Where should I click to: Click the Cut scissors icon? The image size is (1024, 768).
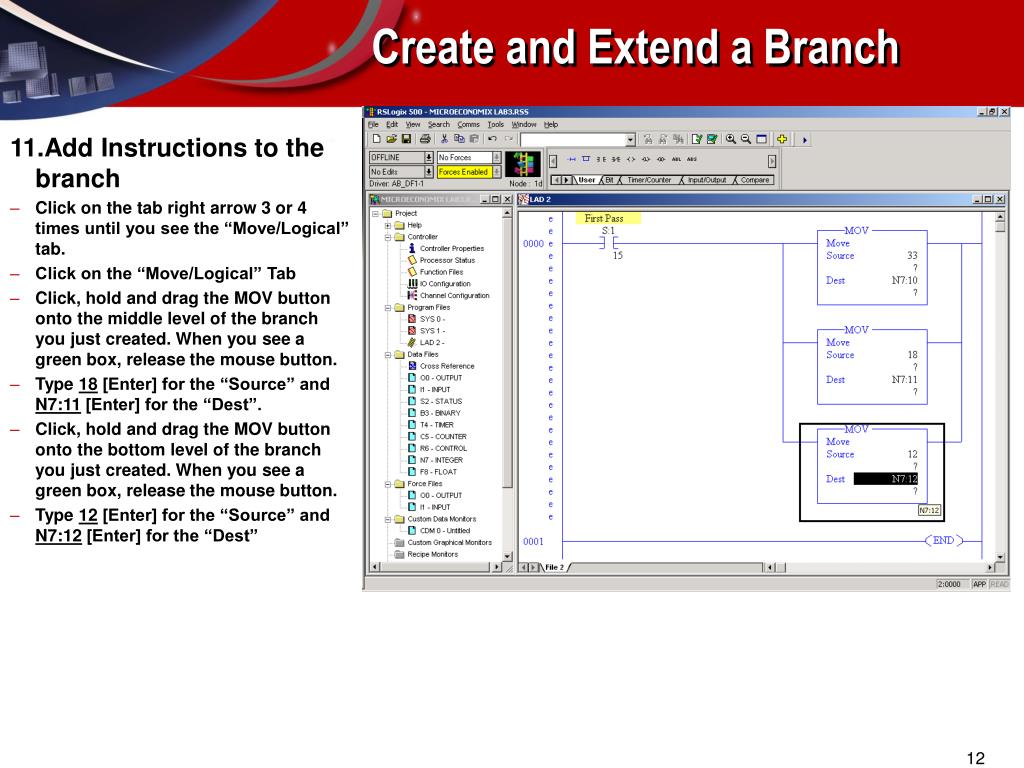click(444, 139)
